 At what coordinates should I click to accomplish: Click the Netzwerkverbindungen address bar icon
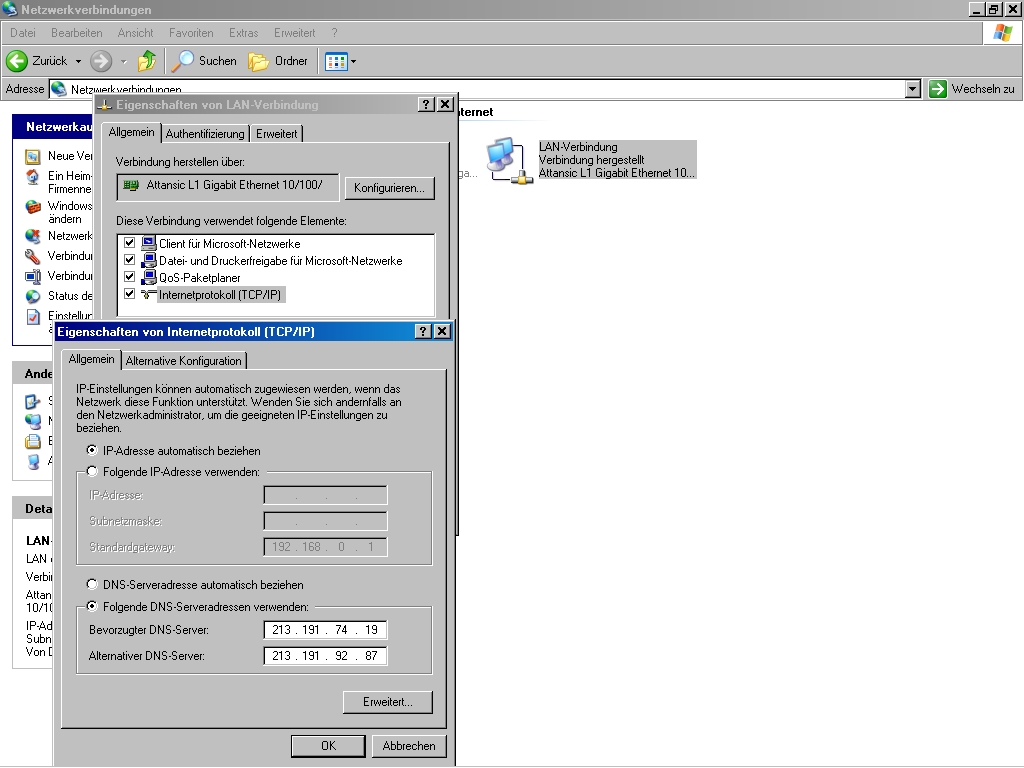click(59, 89)
